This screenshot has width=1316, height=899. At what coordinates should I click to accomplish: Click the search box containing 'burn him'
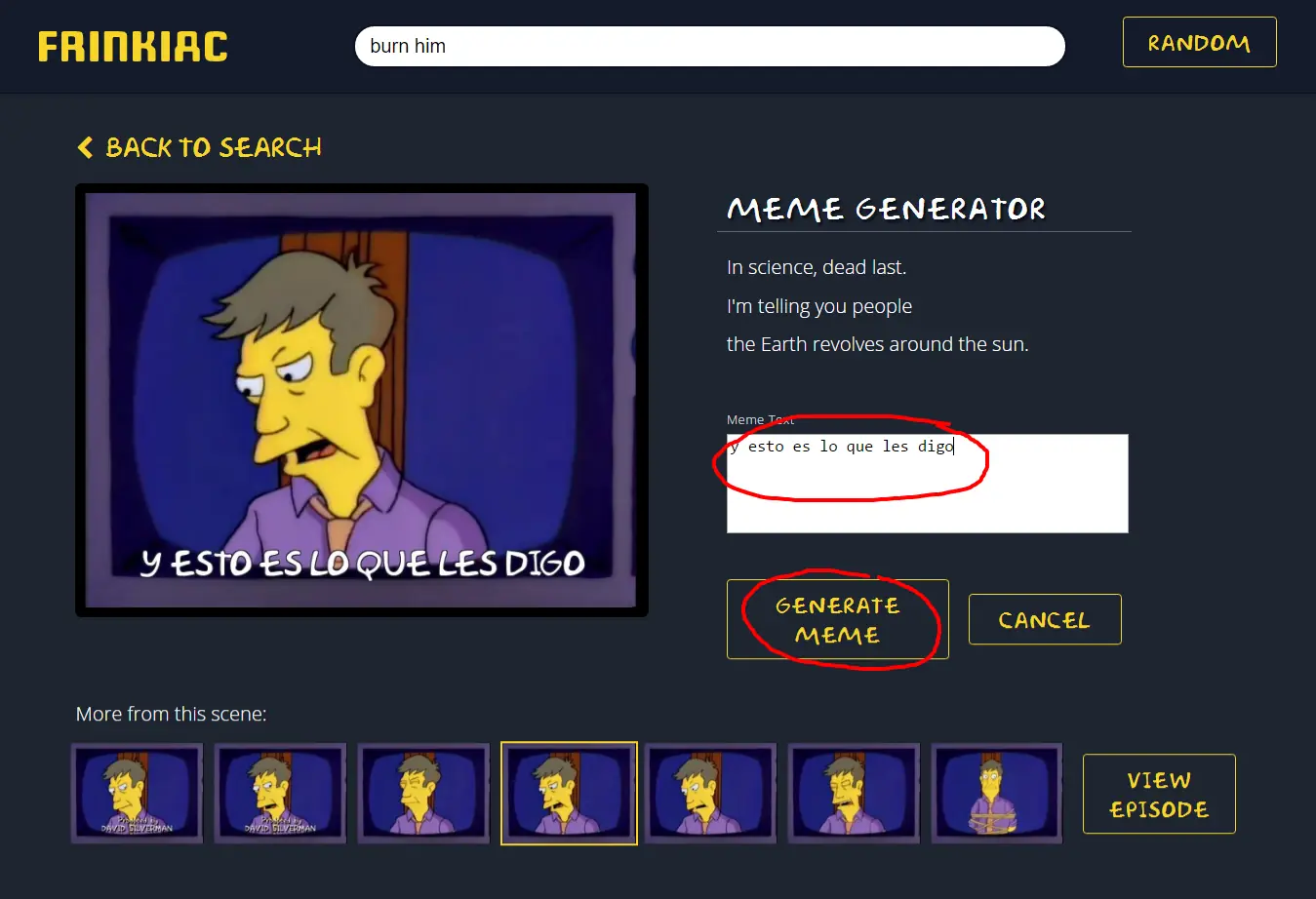(710, 46)
